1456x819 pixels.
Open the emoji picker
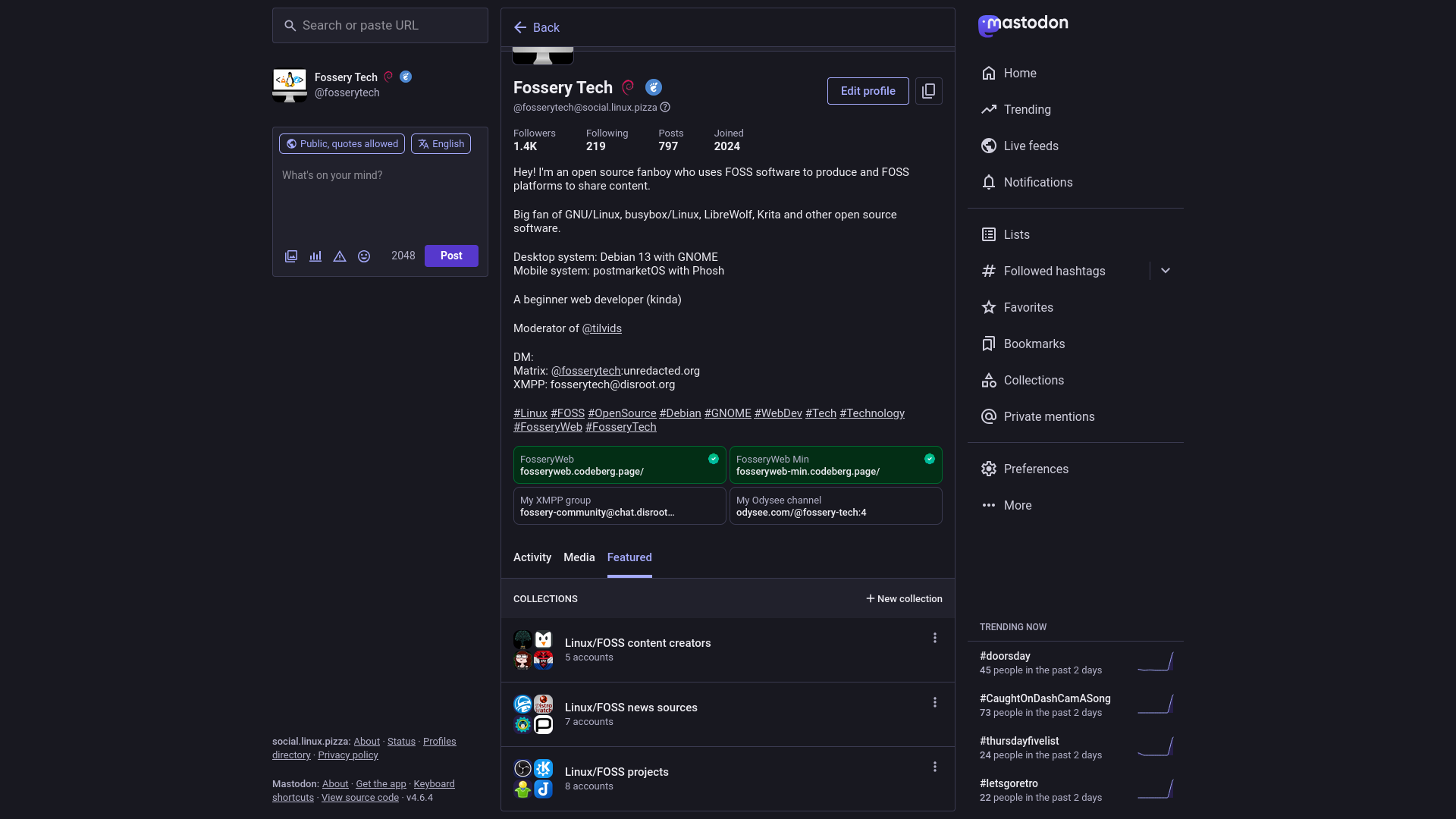[x=364, y=256]
